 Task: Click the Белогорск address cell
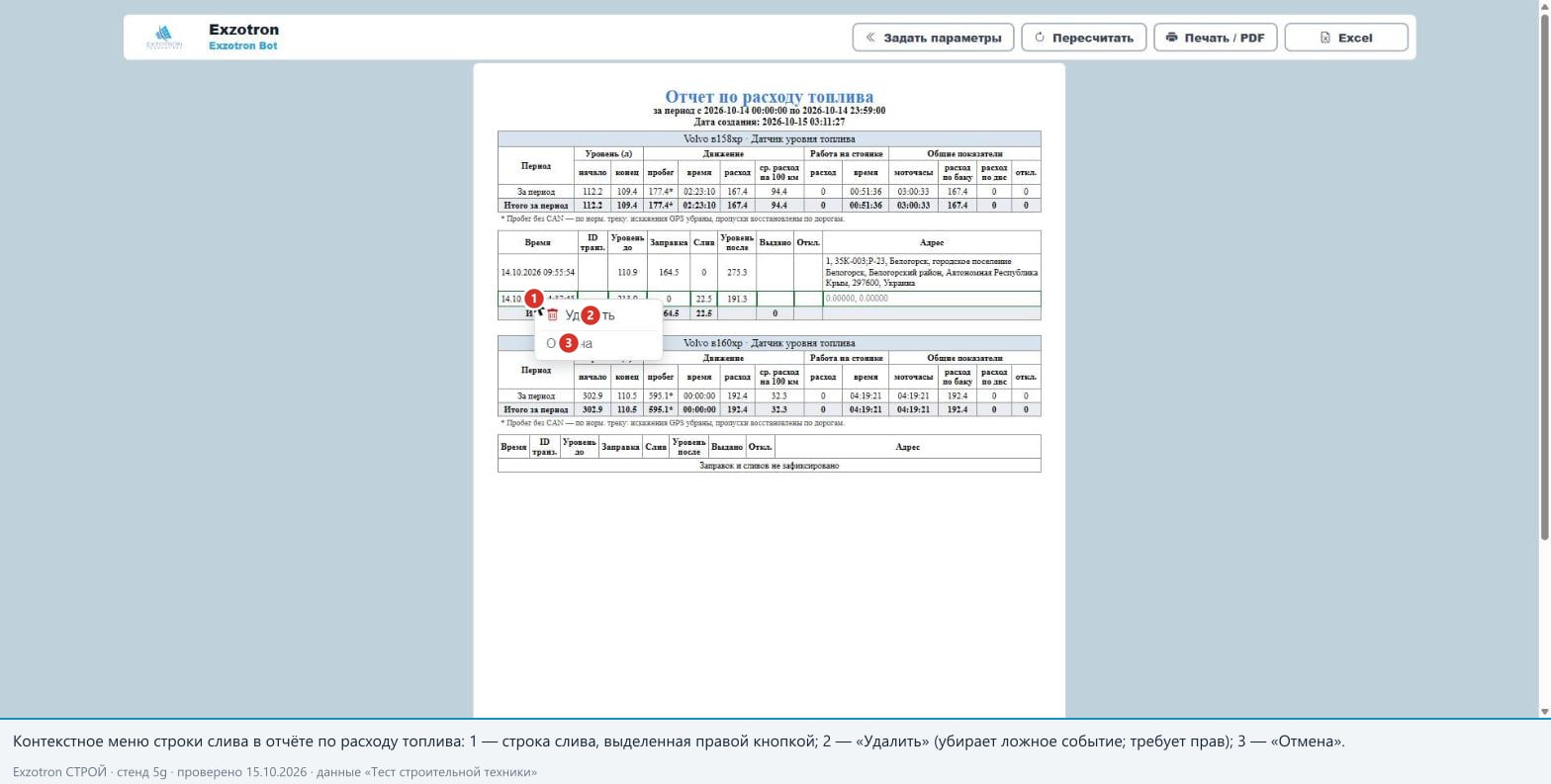tap(932, 272)
